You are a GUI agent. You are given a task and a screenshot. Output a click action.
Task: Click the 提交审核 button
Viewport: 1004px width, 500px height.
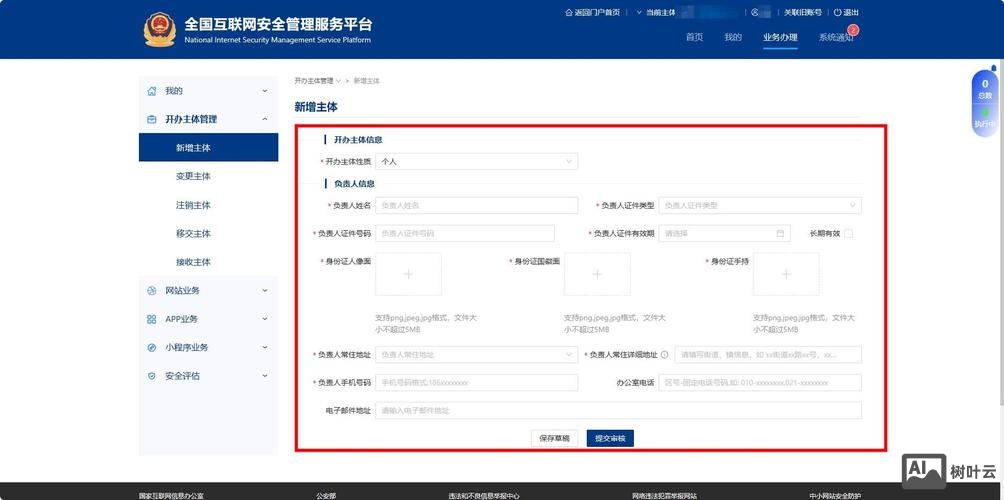tap(610, 439)
